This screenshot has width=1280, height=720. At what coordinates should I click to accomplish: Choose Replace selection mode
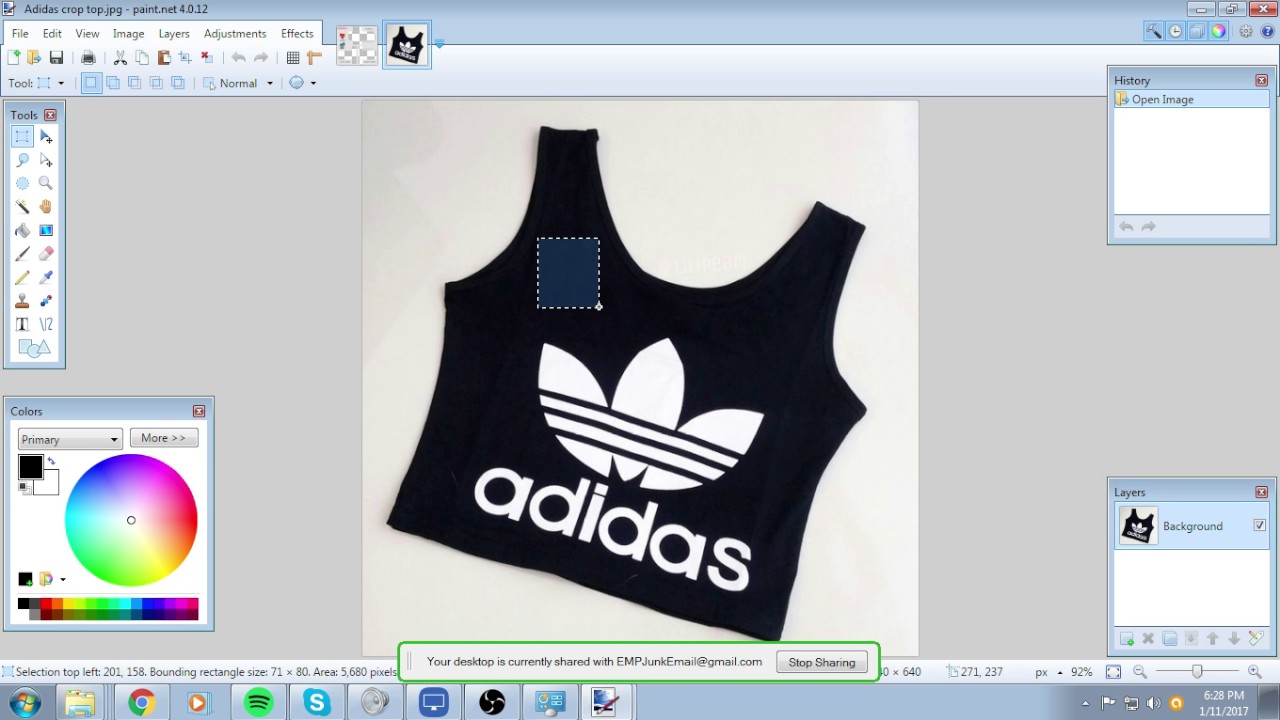coord(91,83)
